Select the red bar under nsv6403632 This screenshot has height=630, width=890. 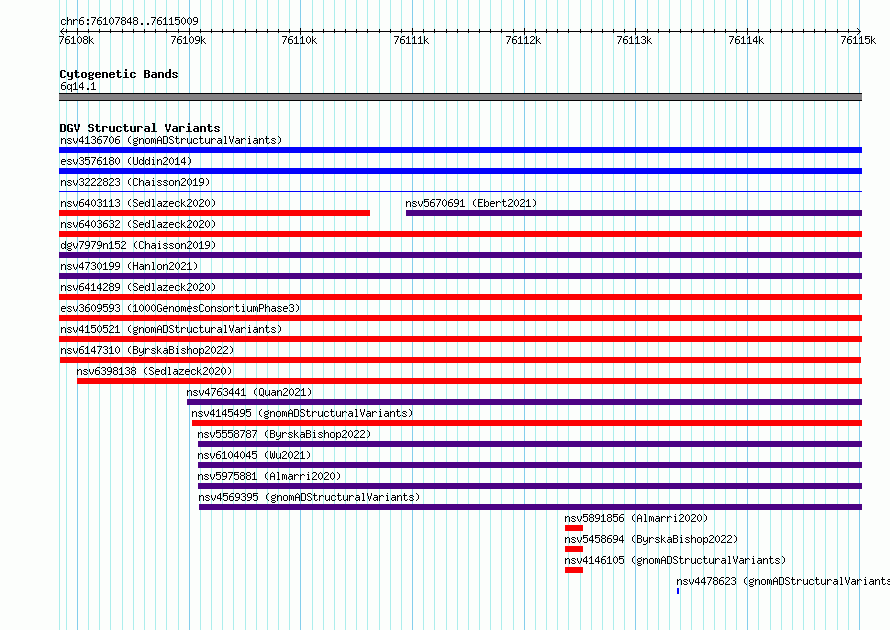click(460, 234)
